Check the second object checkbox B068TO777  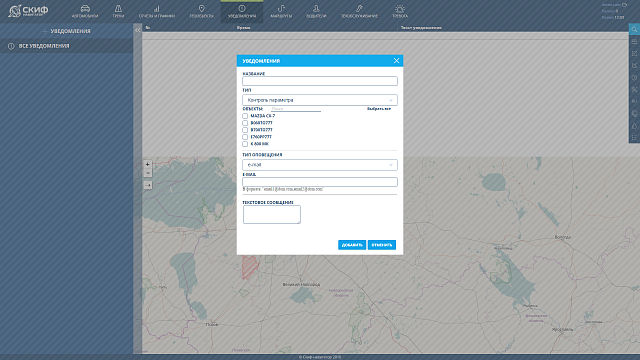245,123
